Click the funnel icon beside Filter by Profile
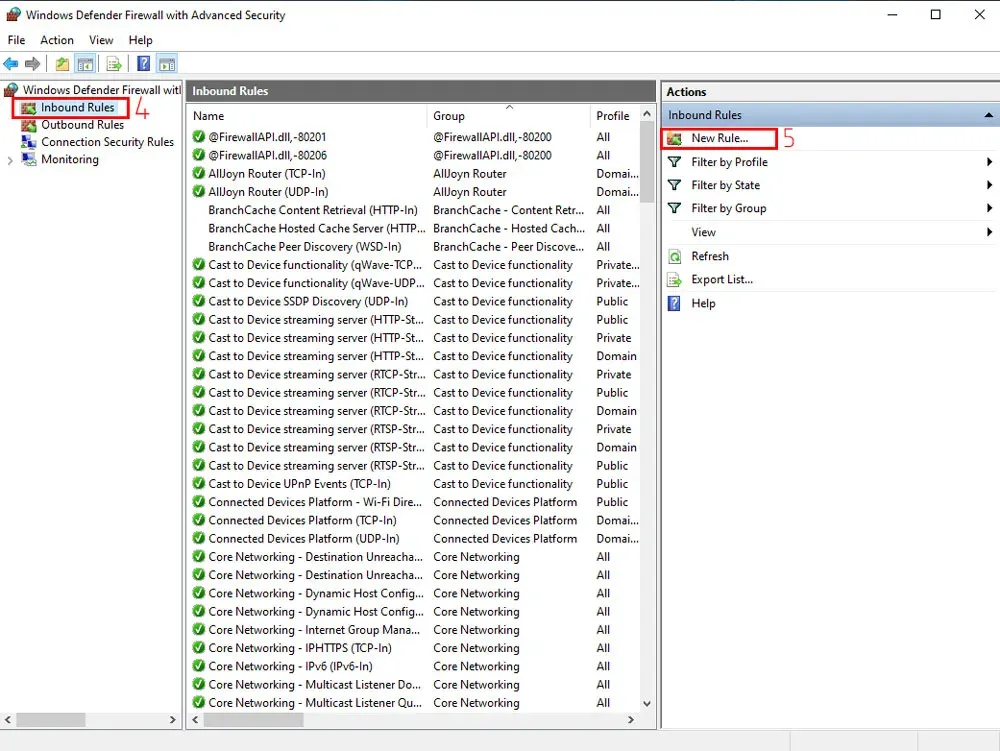The image size is (1000, 751). tap(674, 162)
